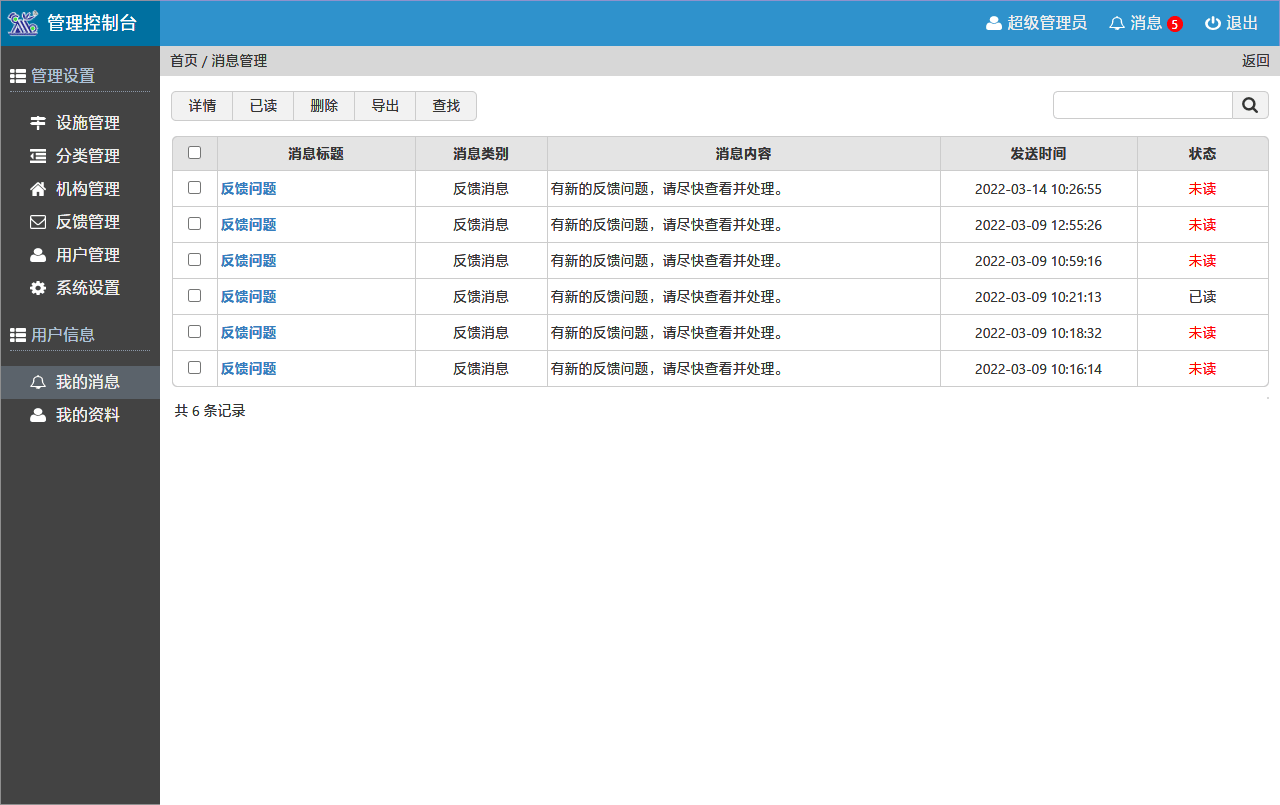Focus the search text input field
Viewport: 1280px width, 805px height.
pyautogui.click(x=1142, y=105)
